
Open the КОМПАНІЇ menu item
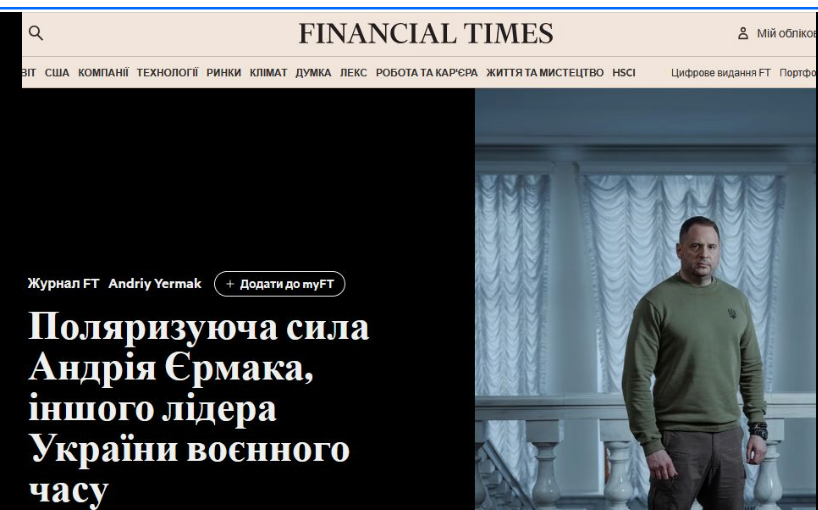click(103, 72)
